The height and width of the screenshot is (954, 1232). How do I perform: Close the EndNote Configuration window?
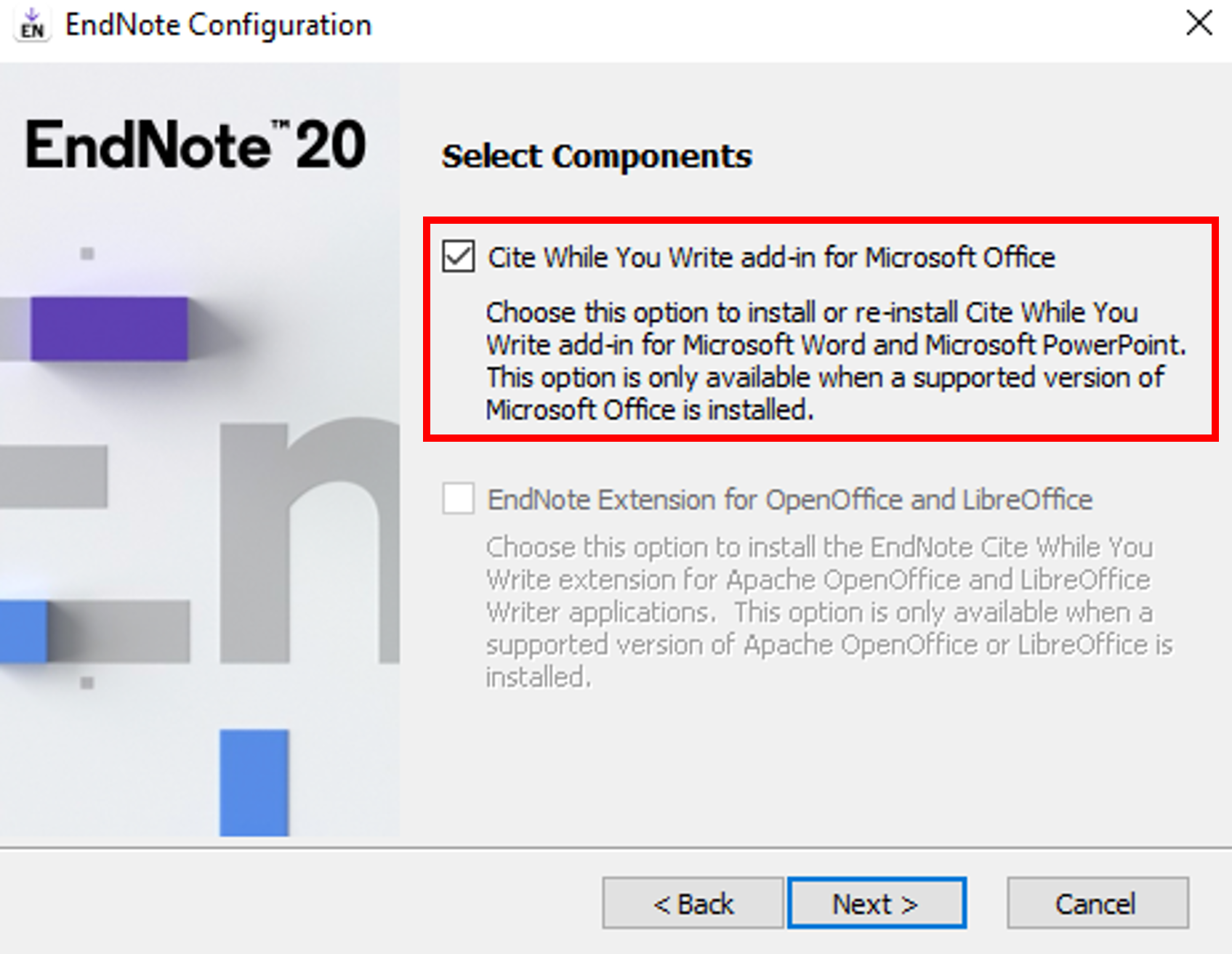tap(1199, 23)
